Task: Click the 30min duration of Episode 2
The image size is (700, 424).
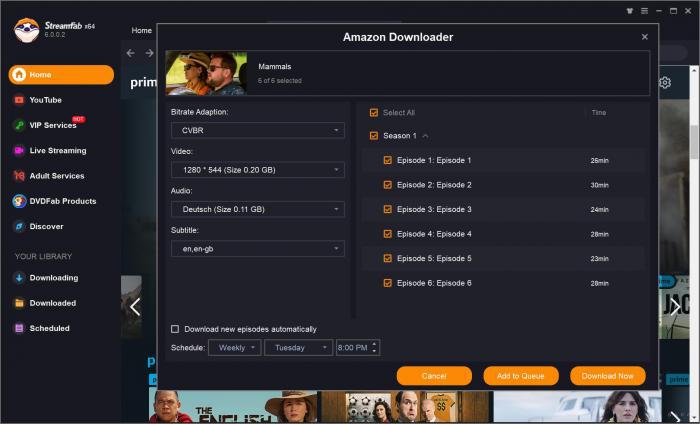Action: click(x=599, y=185)
